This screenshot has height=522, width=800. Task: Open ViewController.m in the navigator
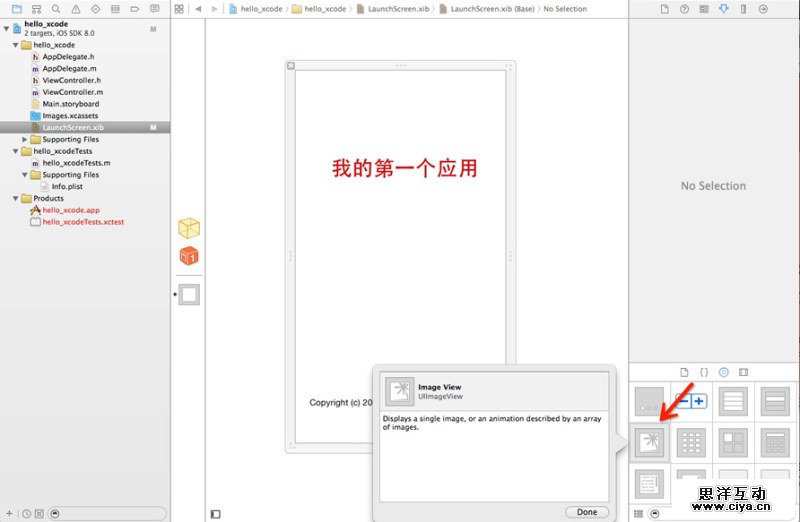pyautogui.click(x=72, y=92)
